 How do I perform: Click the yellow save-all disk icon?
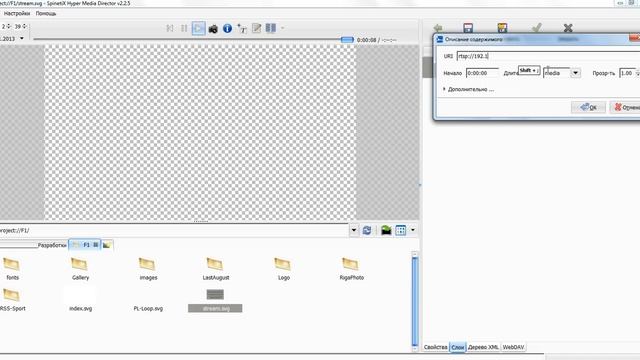click(502, 28)
